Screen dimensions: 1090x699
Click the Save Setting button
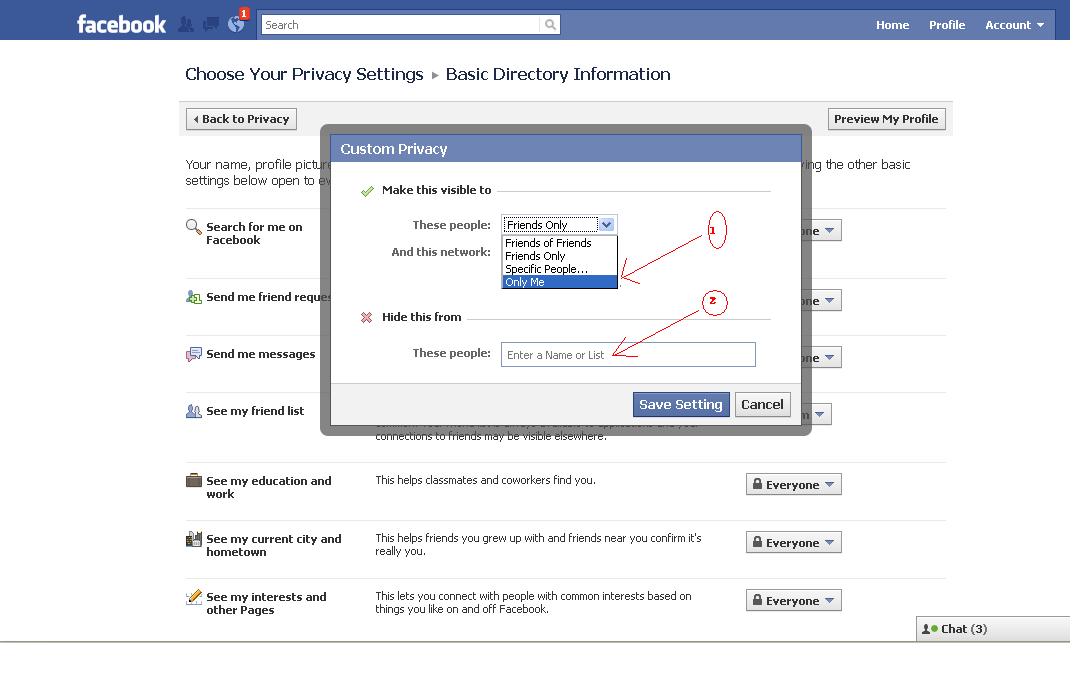pos(681,404)
